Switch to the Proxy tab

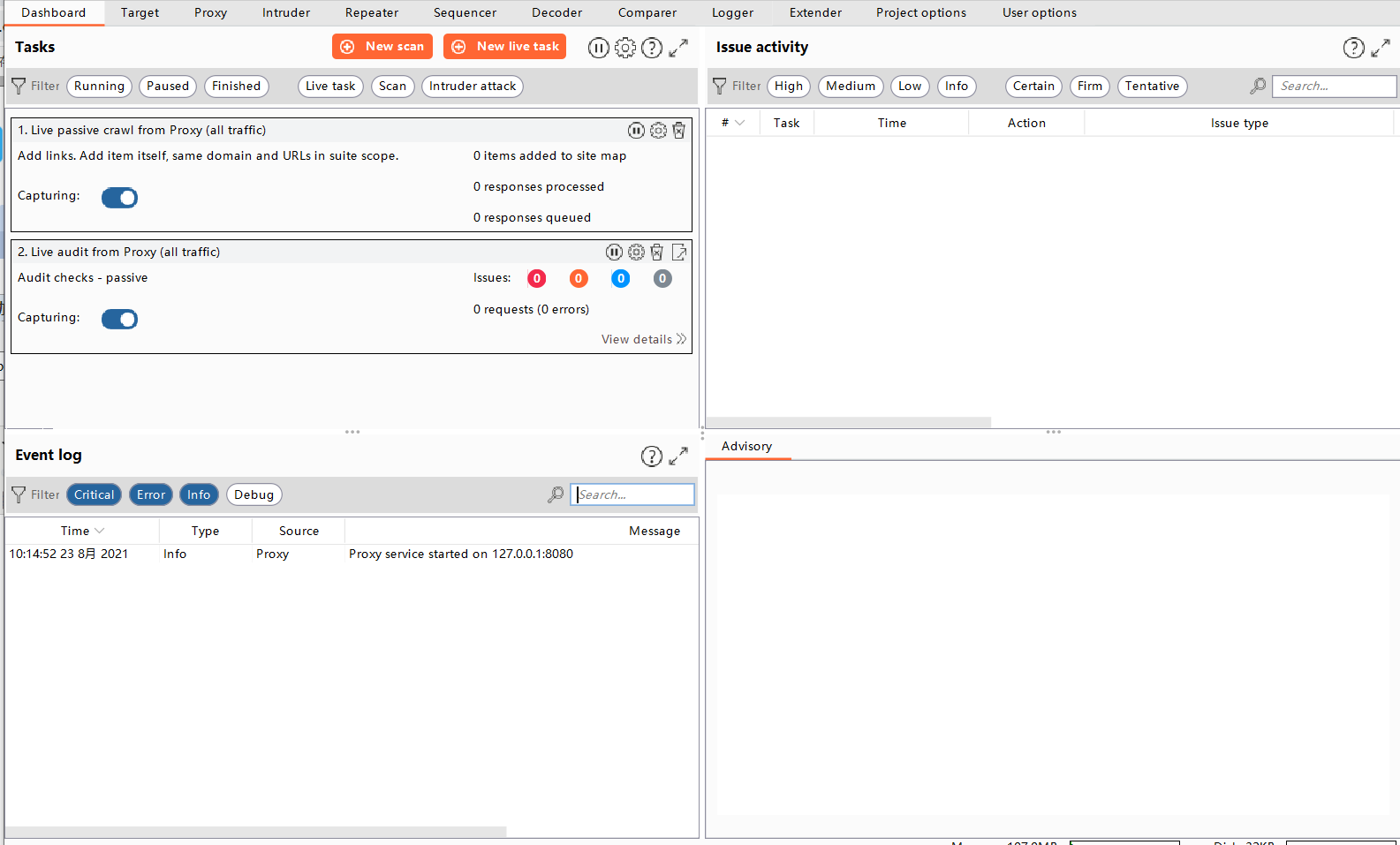coord(210,13)
